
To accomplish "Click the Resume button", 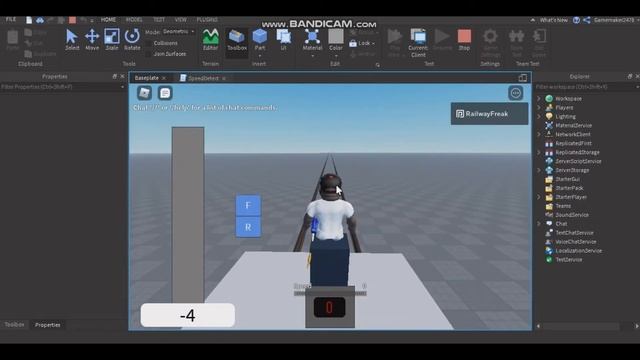I will [x=442, y=40].
